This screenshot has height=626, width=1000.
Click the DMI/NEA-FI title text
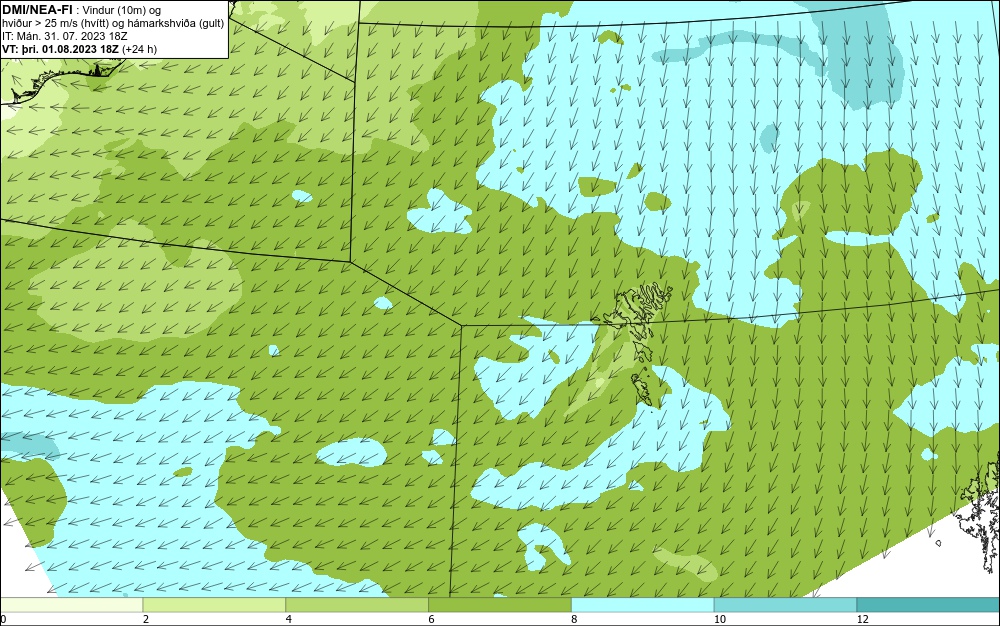[36, 10]
